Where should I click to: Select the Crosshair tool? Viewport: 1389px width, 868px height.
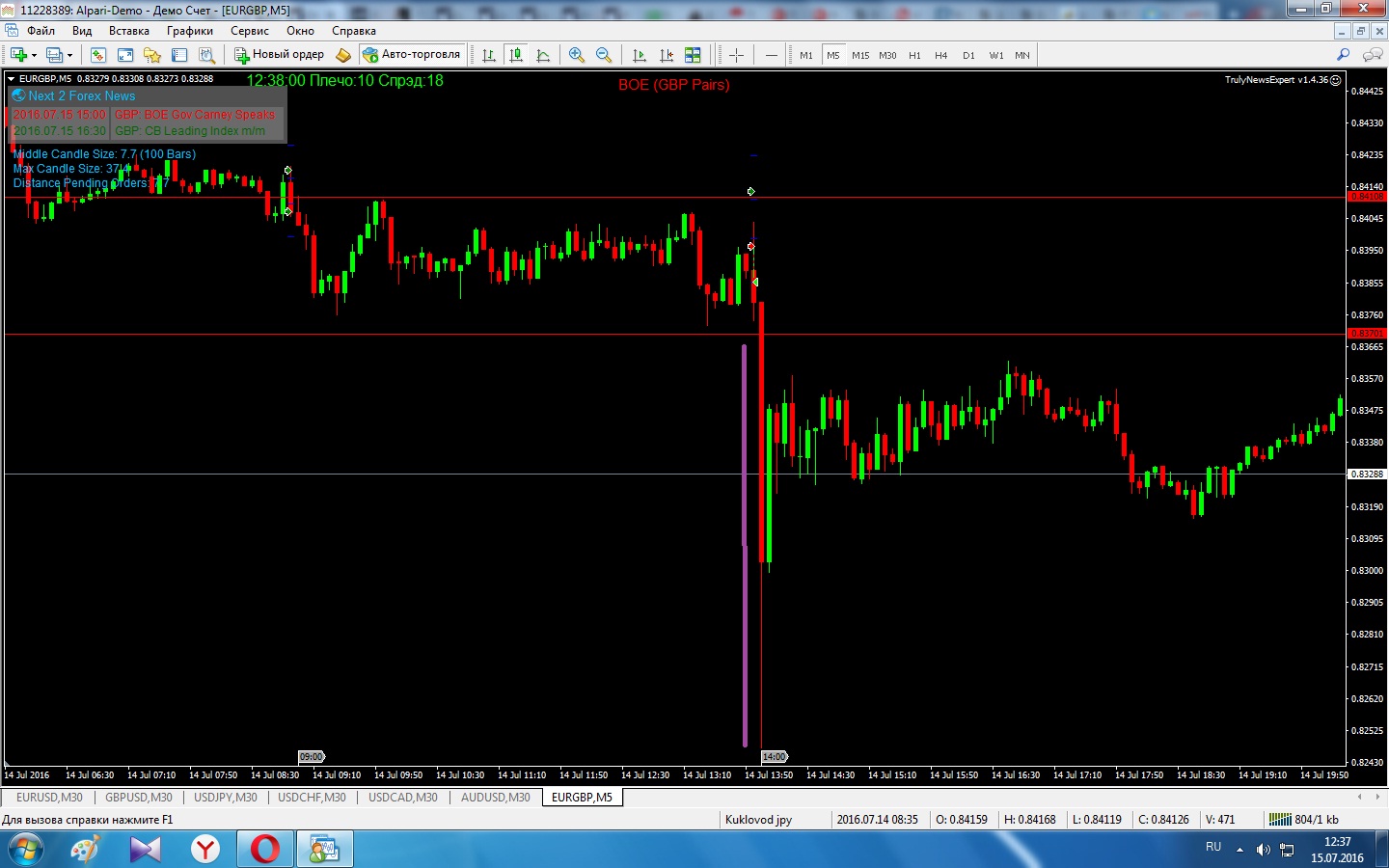736,55
